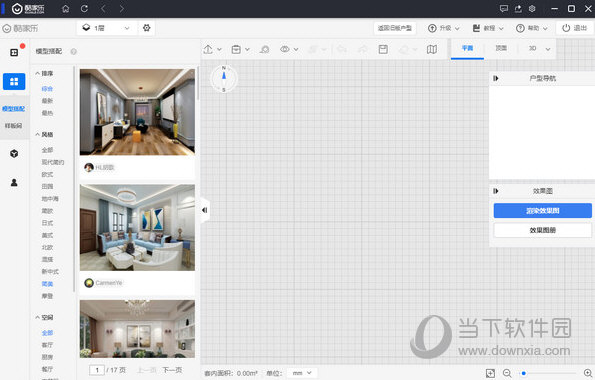Screen dimensions: 595x380
Task: Click the 退出 exit button
Action: (x=575, y=28)
